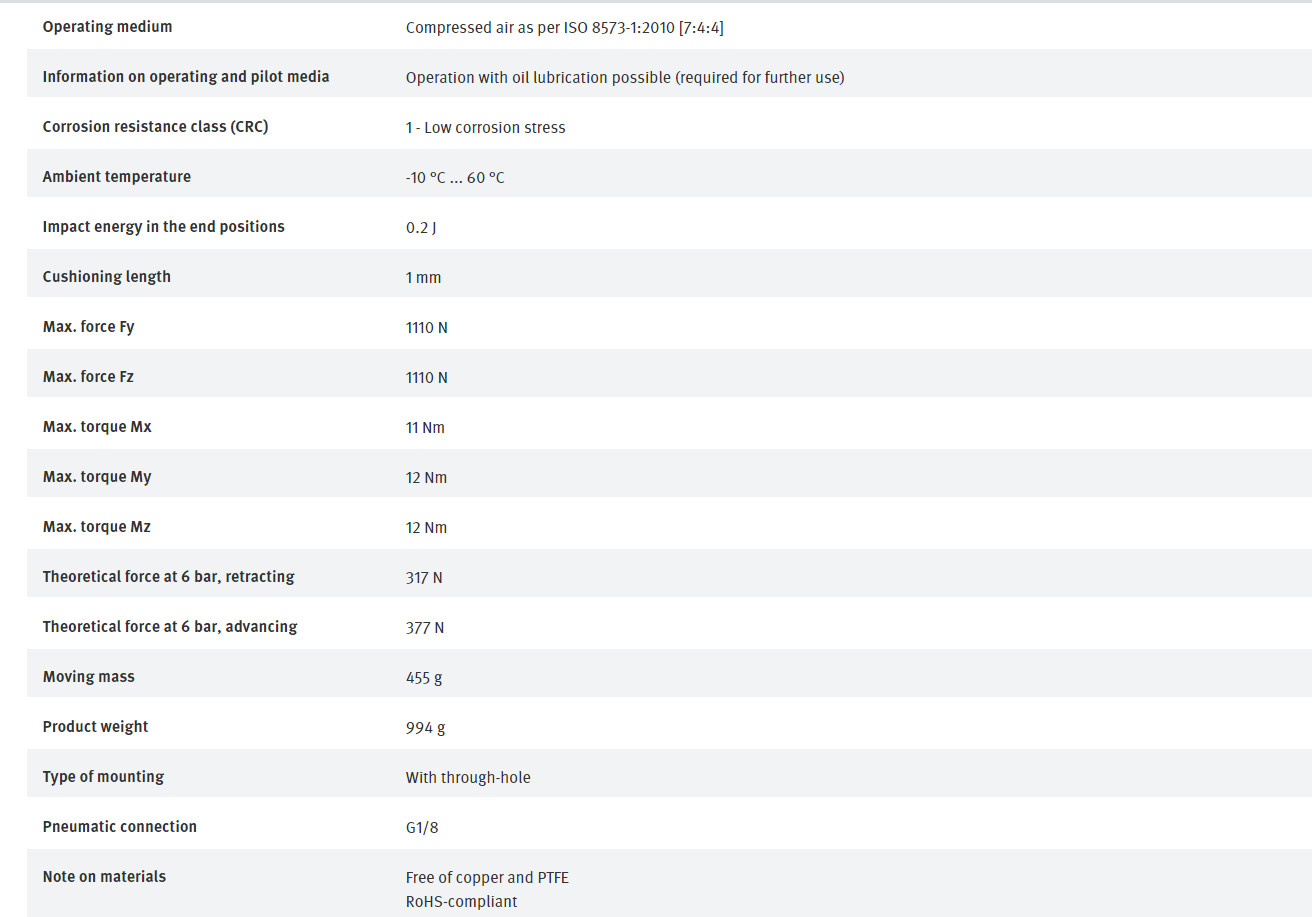
Task: Click Theoretical force at 6 bar, advancing label
Action: coord(170,627)
